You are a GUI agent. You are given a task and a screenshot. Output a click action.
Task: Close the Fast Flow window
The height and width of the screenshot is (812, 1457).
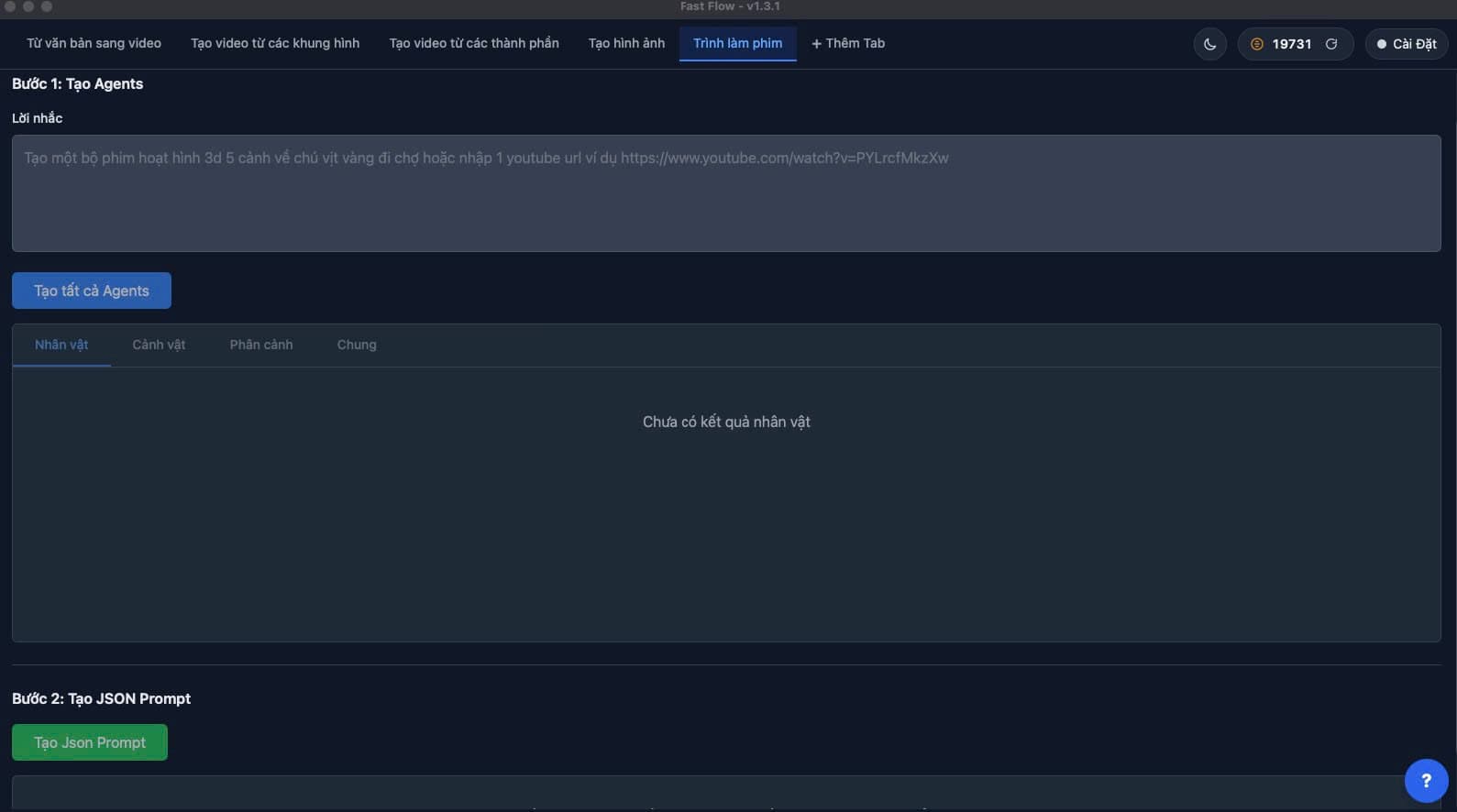[x=10, y=6]
